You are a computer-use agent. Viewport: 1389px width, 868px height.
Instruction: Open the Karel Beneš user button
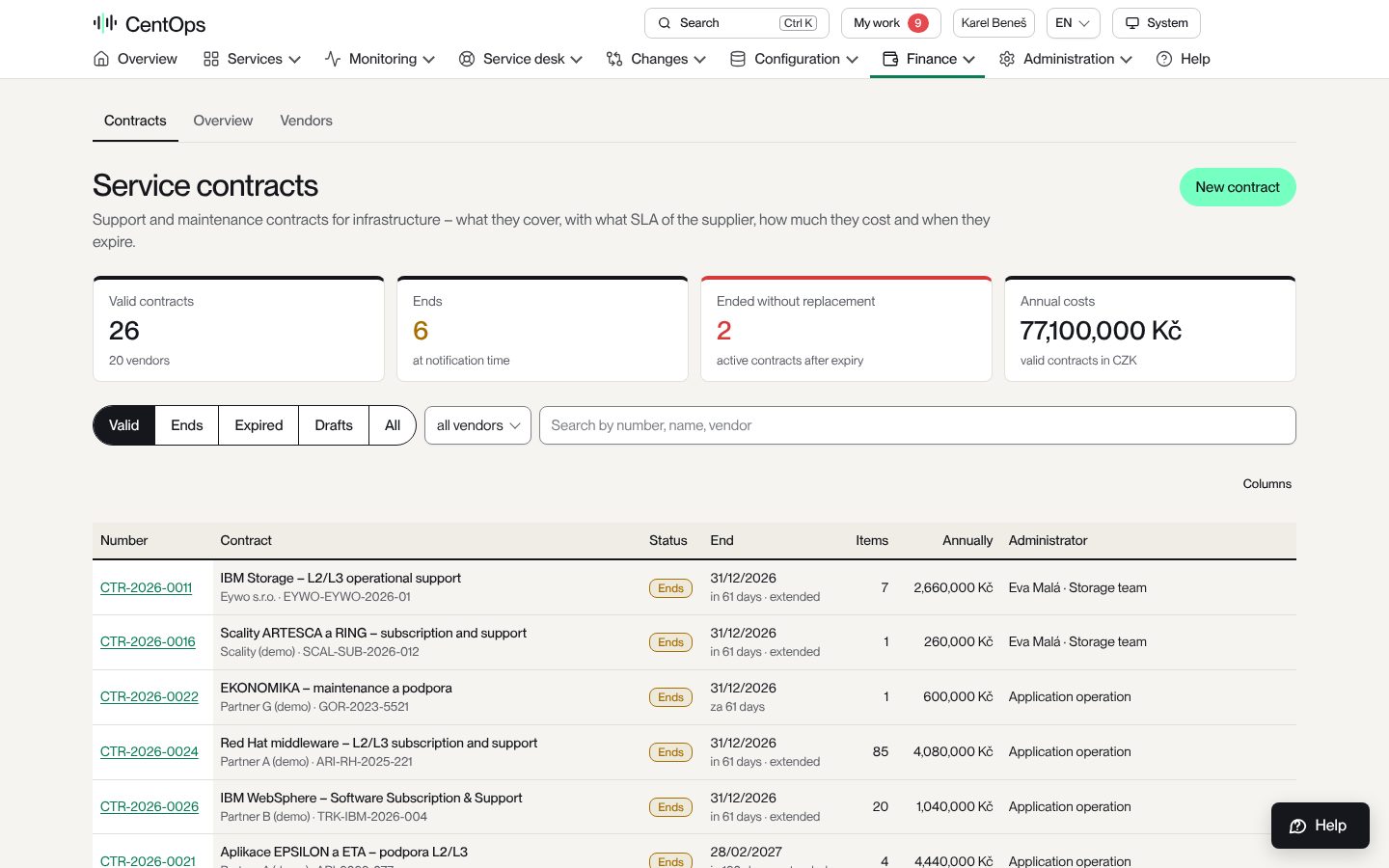pyautogui.click(x=994, y=23)
